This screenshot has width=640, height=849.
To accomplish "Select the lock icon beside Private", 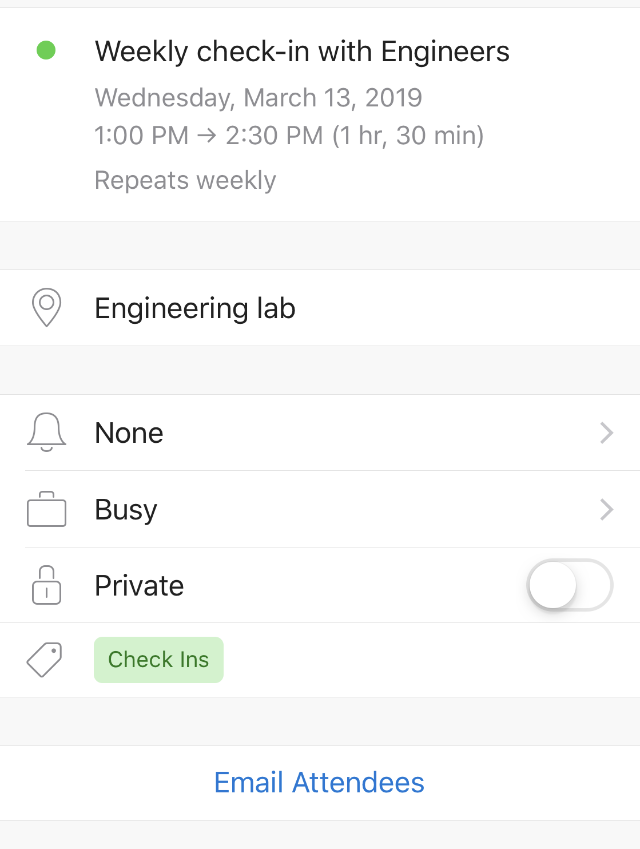I will [45, 586].
